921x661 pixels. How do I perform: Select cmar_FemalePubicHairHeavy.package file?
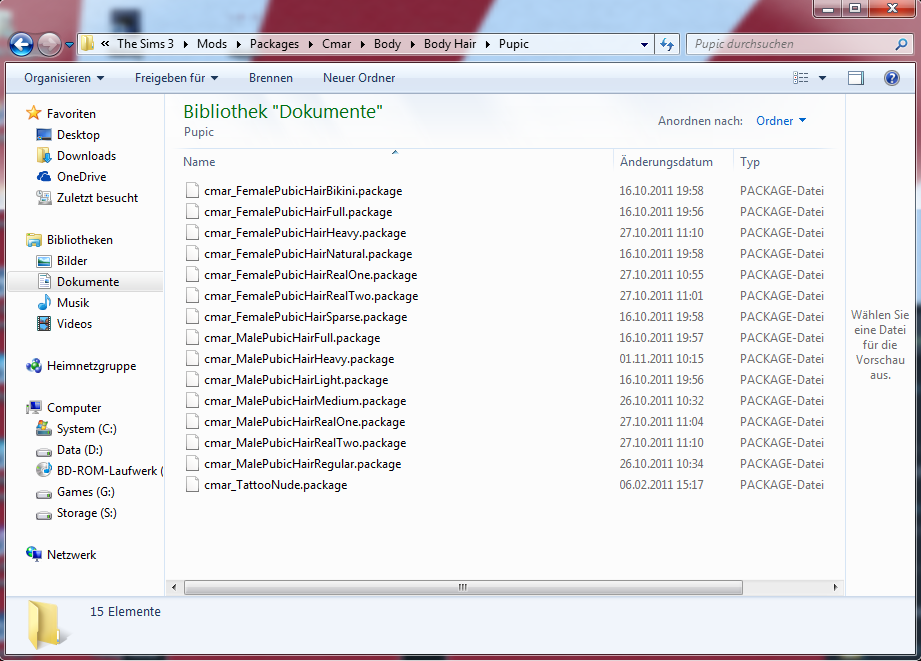click(305, 233)
